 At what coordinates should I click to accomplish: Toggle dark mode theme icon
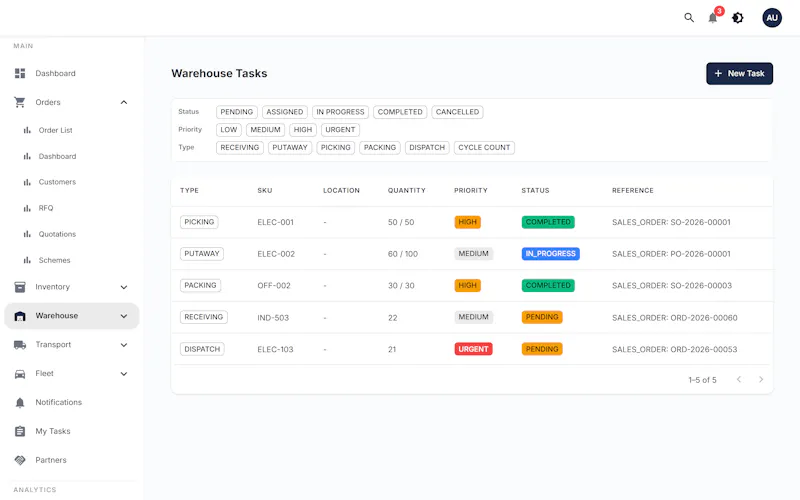tap(738, 18)
